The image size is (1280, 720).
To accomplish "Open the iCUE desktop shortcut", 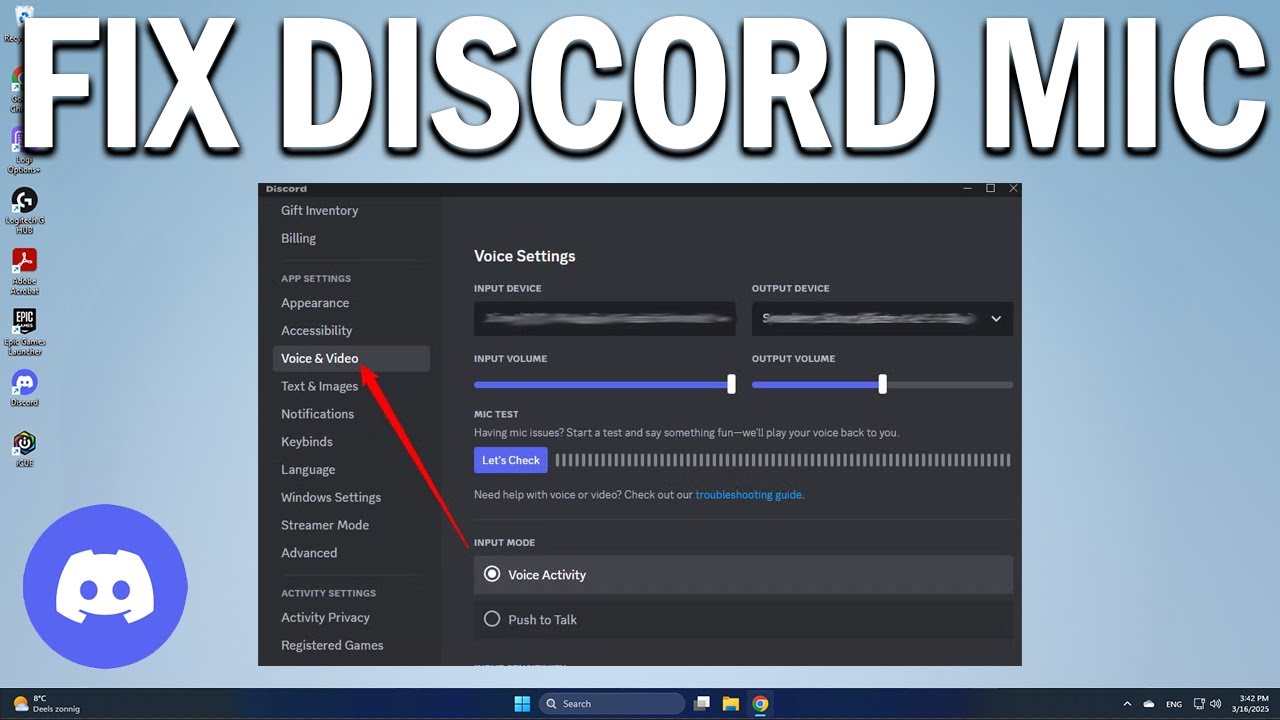I will (24, 448).
